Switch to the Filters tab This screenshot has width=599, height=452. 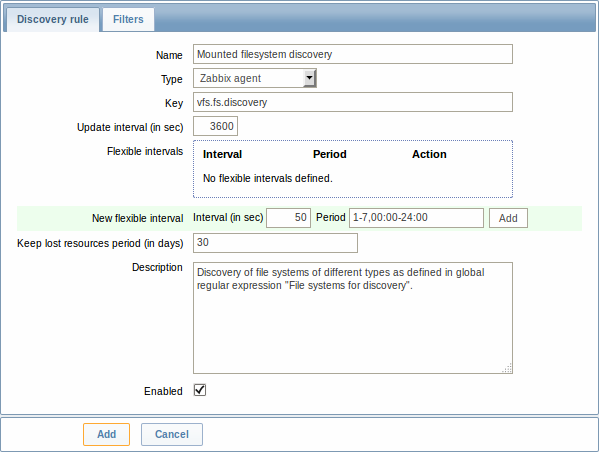coord(128,19)
